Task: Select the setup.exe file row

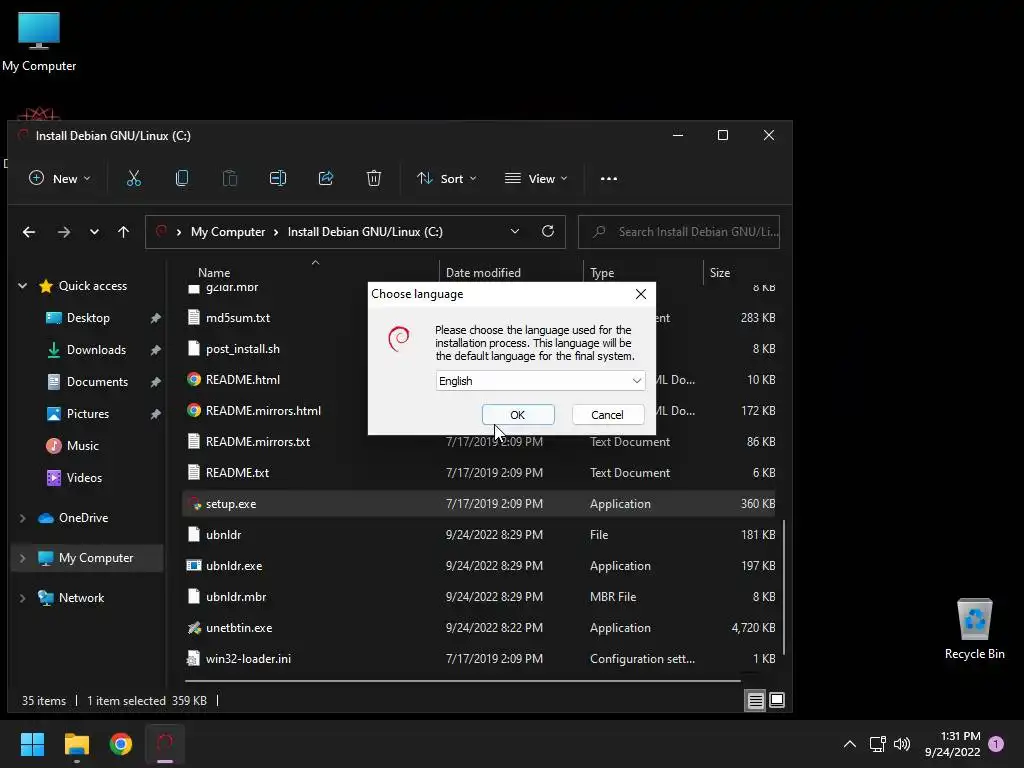Action: (x=479, y=504)
